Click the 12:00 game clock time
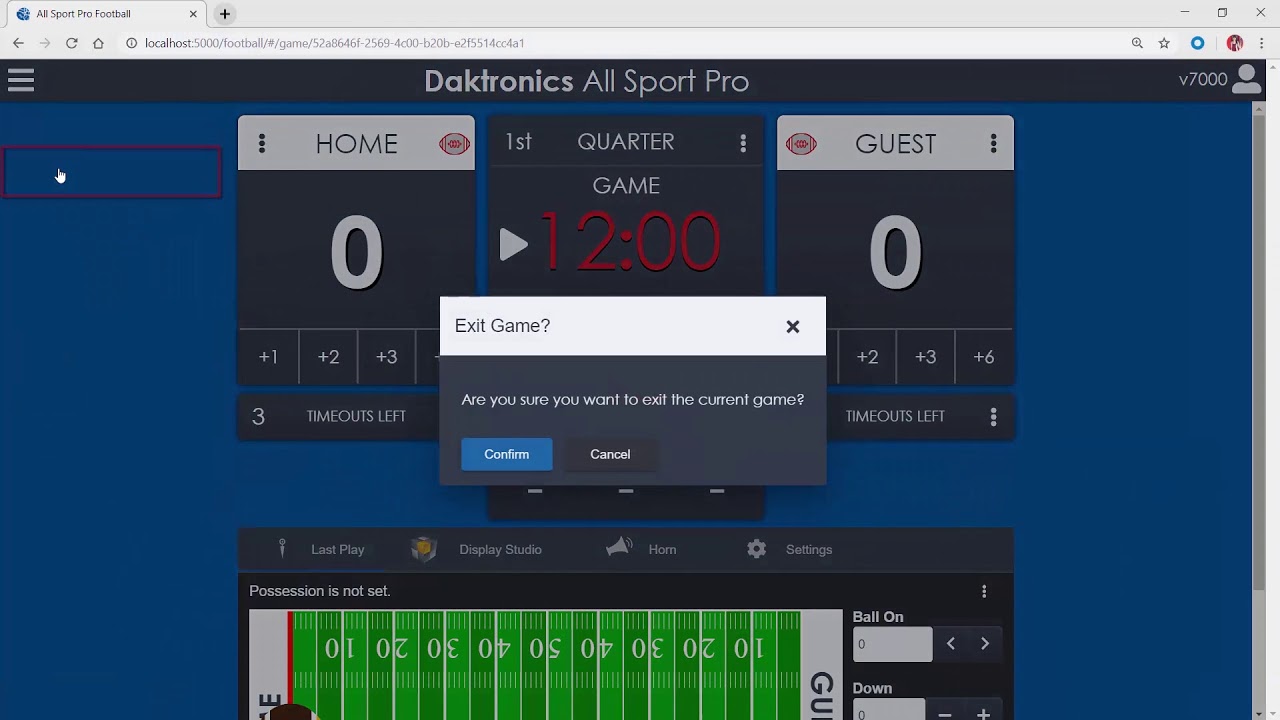1280x720 pixels. [x=630, y=243]
